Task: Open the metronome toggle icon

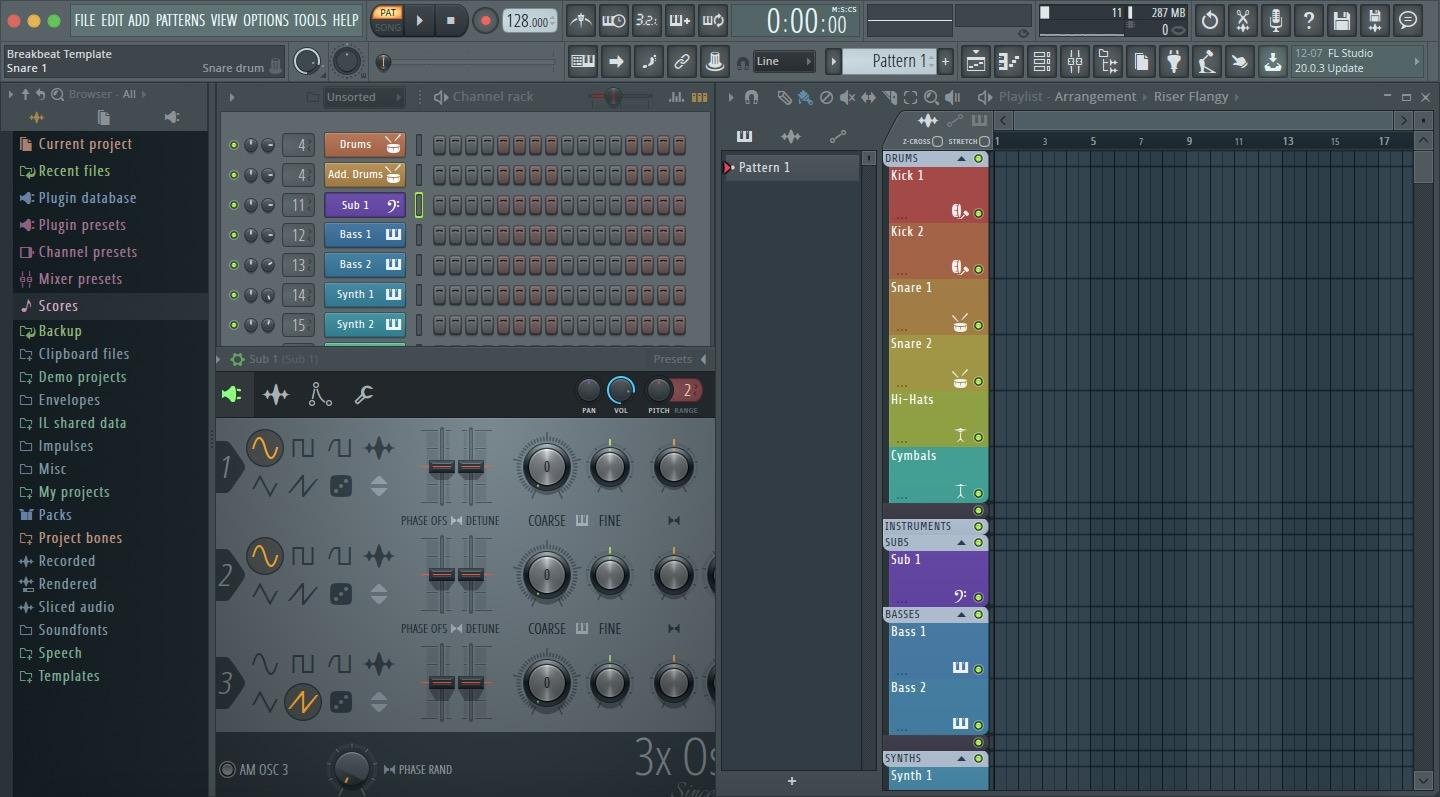Action: click(x=581, y=20)
